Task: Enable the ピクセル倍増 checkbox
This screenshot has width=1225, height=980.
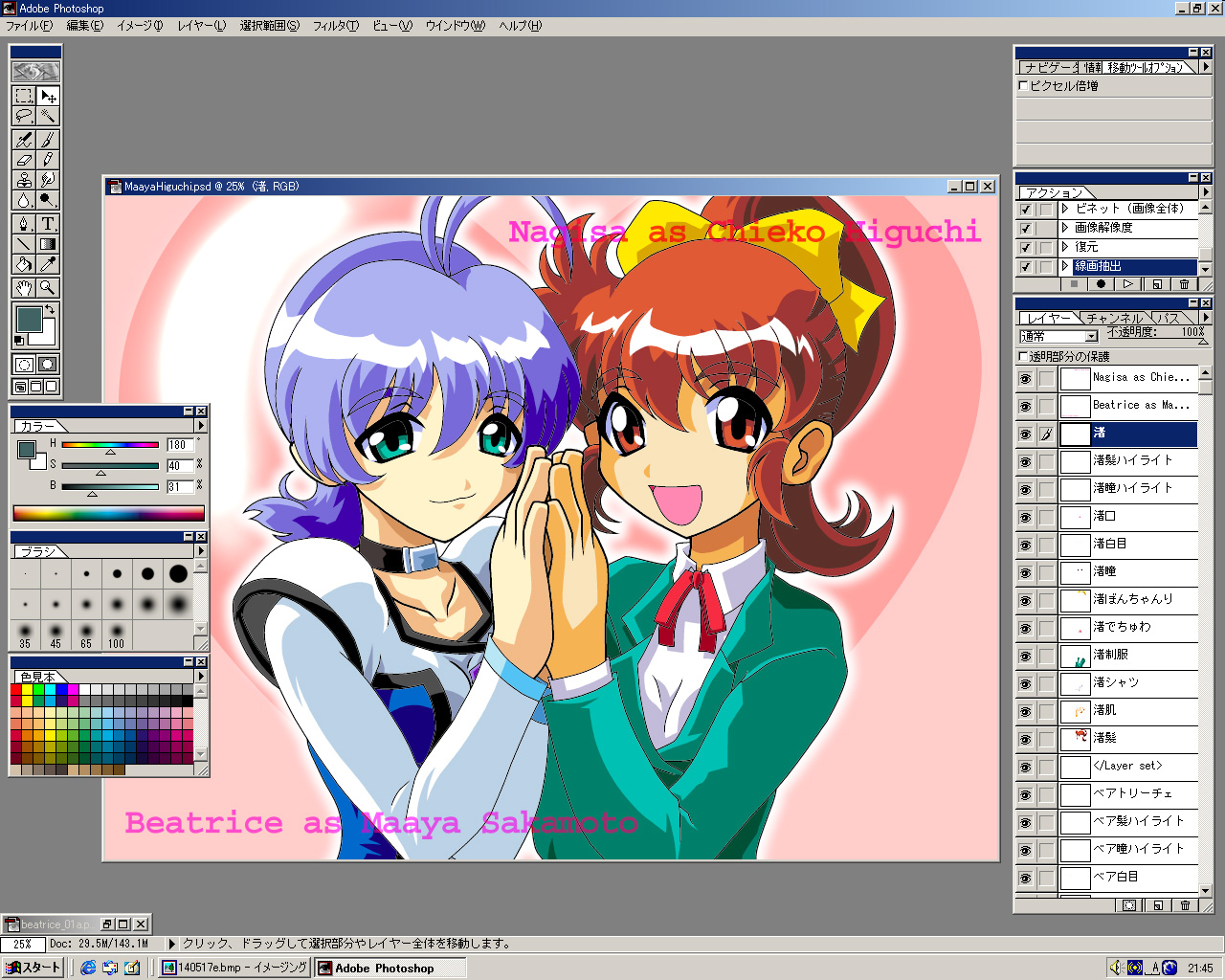Action: (x=1023, y=86)
